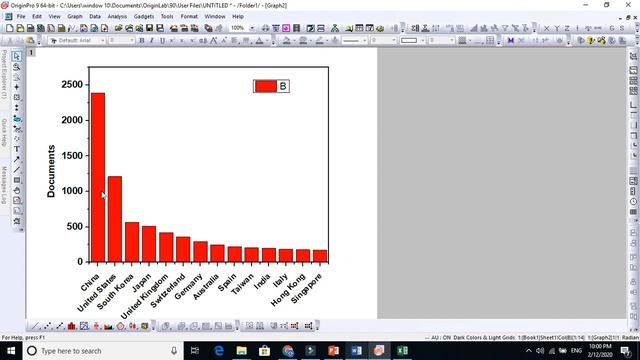Click Set as X column icon
Viewport: 640px width, 360px height.
547,28
